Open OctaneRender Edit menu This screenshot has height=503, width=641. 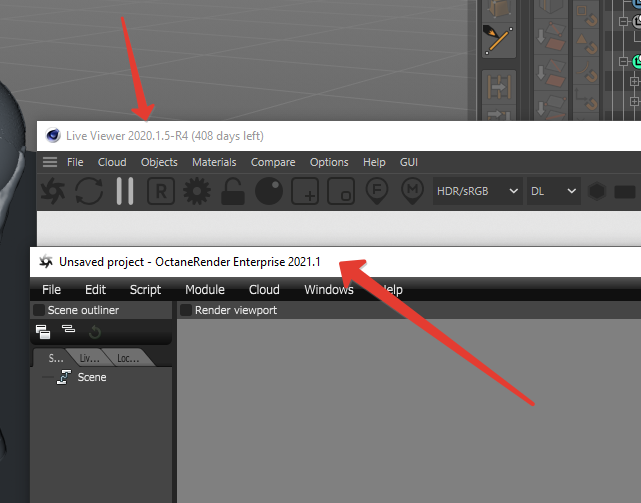[x=95, y=290]
